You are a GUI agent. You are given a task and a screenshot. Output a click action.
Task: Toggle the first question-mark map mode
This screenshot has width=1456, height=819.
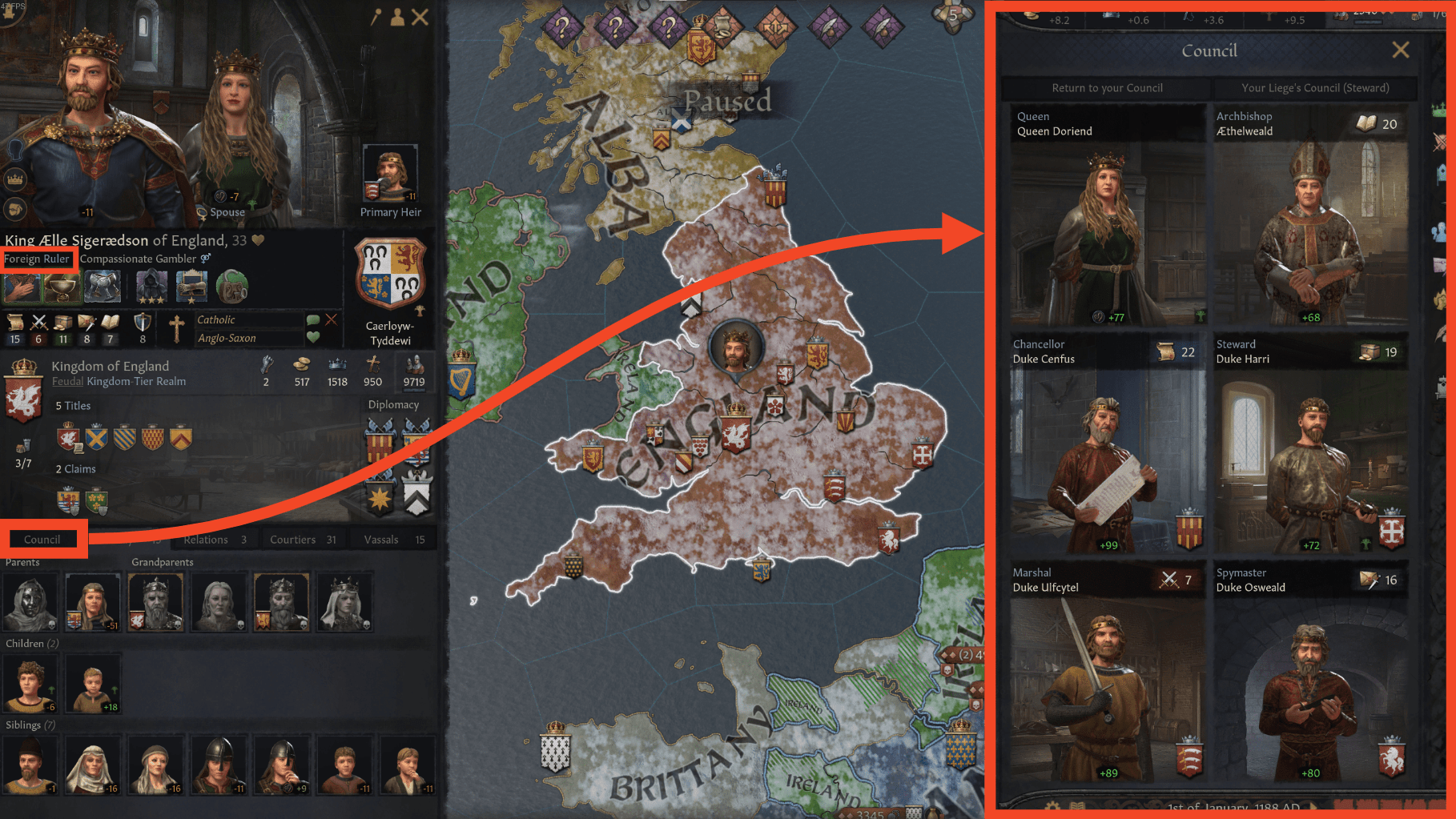[561, 27]
